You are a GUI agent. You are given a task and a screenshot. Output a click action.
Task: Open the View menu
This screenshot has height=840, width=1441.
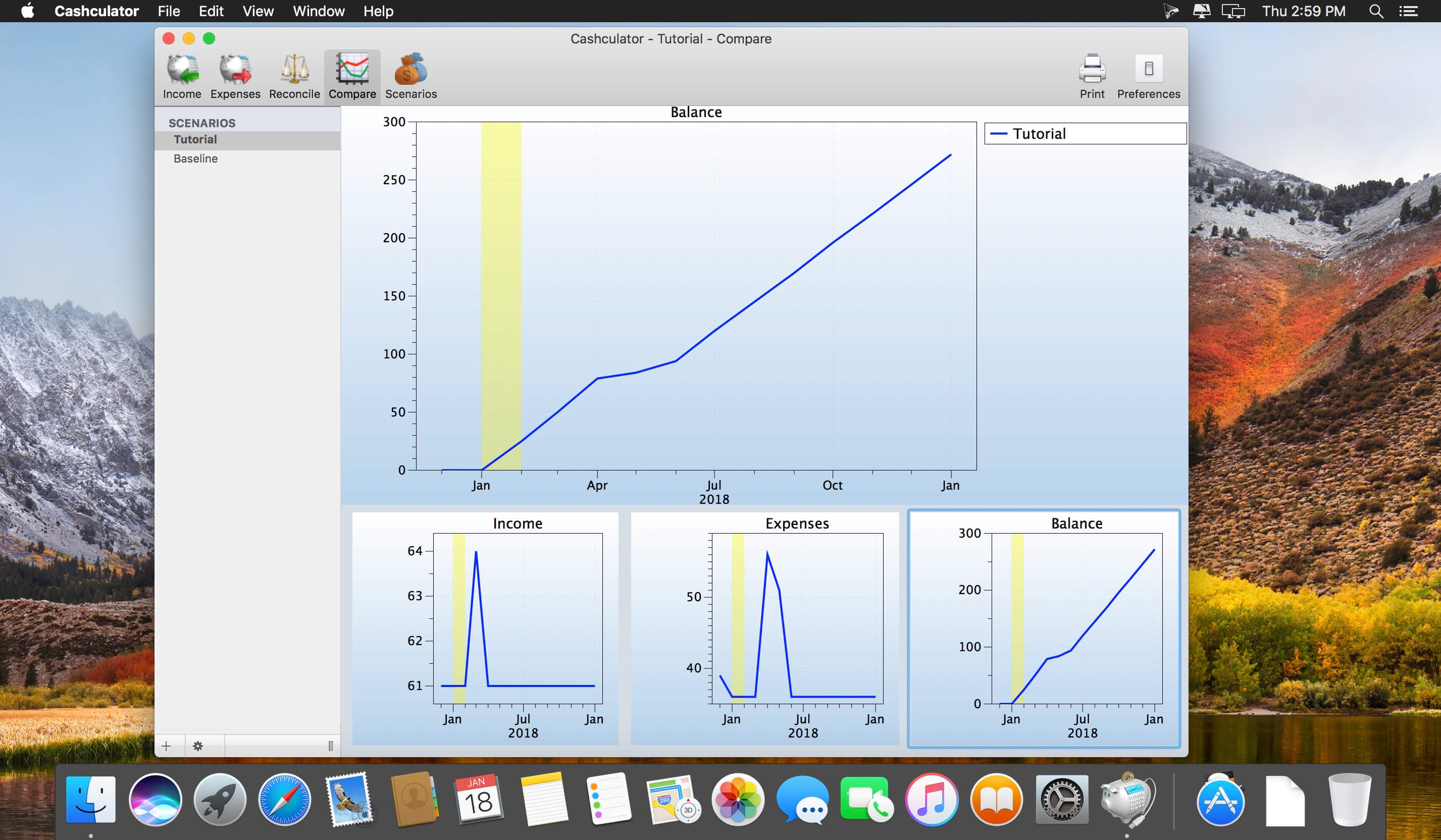[258, 11]
